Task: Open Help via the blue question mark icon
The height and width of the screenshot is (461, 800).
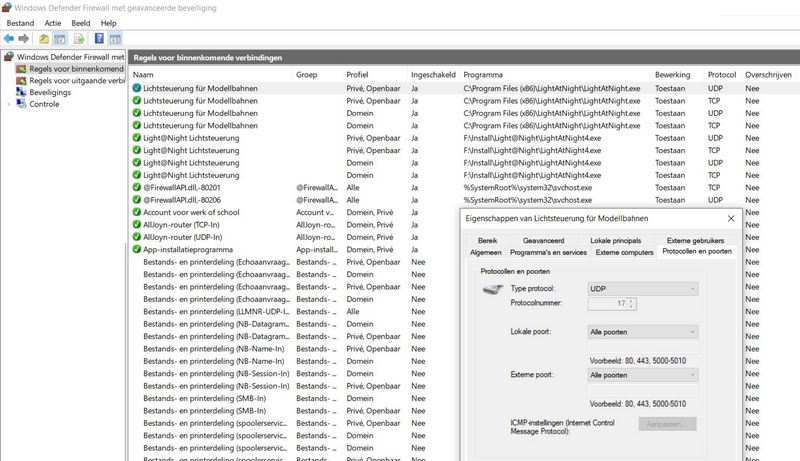Action: tap(99, 38)
